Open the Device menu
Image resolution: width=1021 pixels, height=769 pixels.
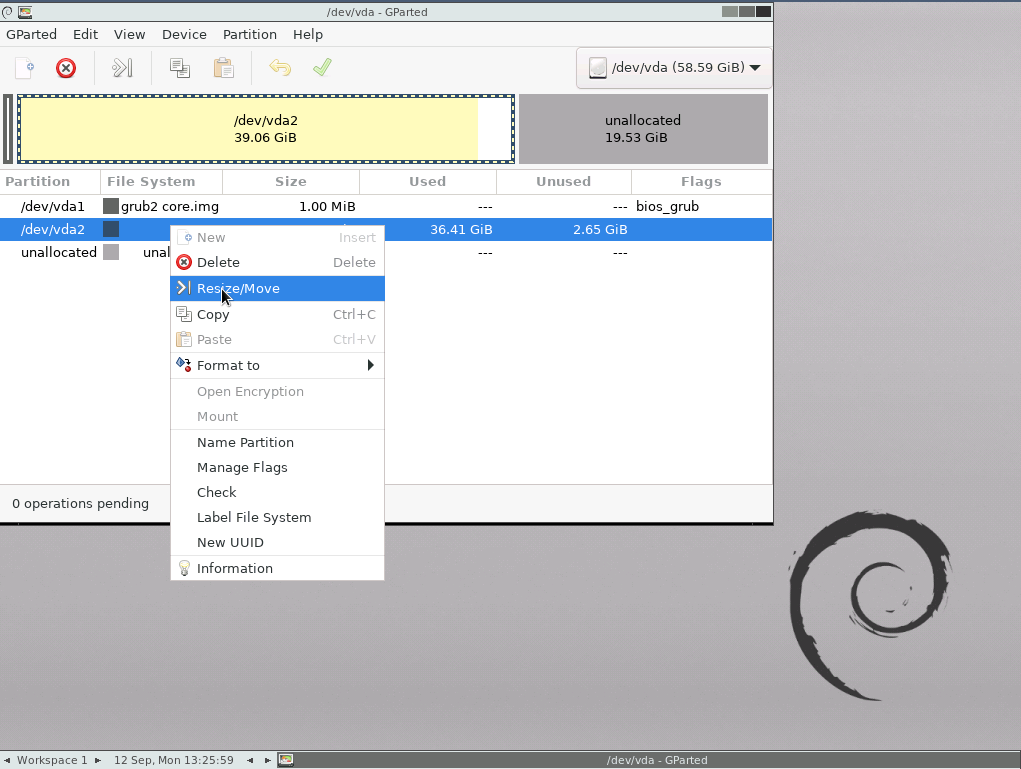[184, 34]
